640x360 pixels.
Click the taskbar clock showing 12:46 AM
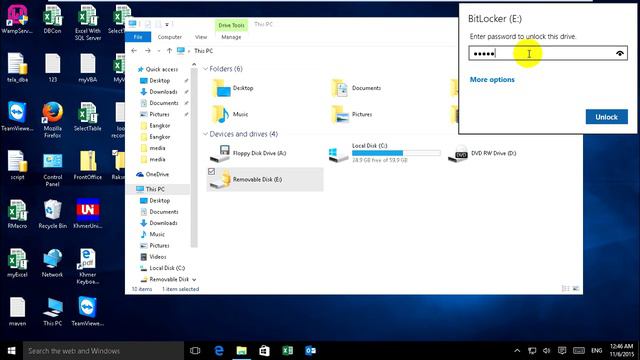[x=621, y=351]
